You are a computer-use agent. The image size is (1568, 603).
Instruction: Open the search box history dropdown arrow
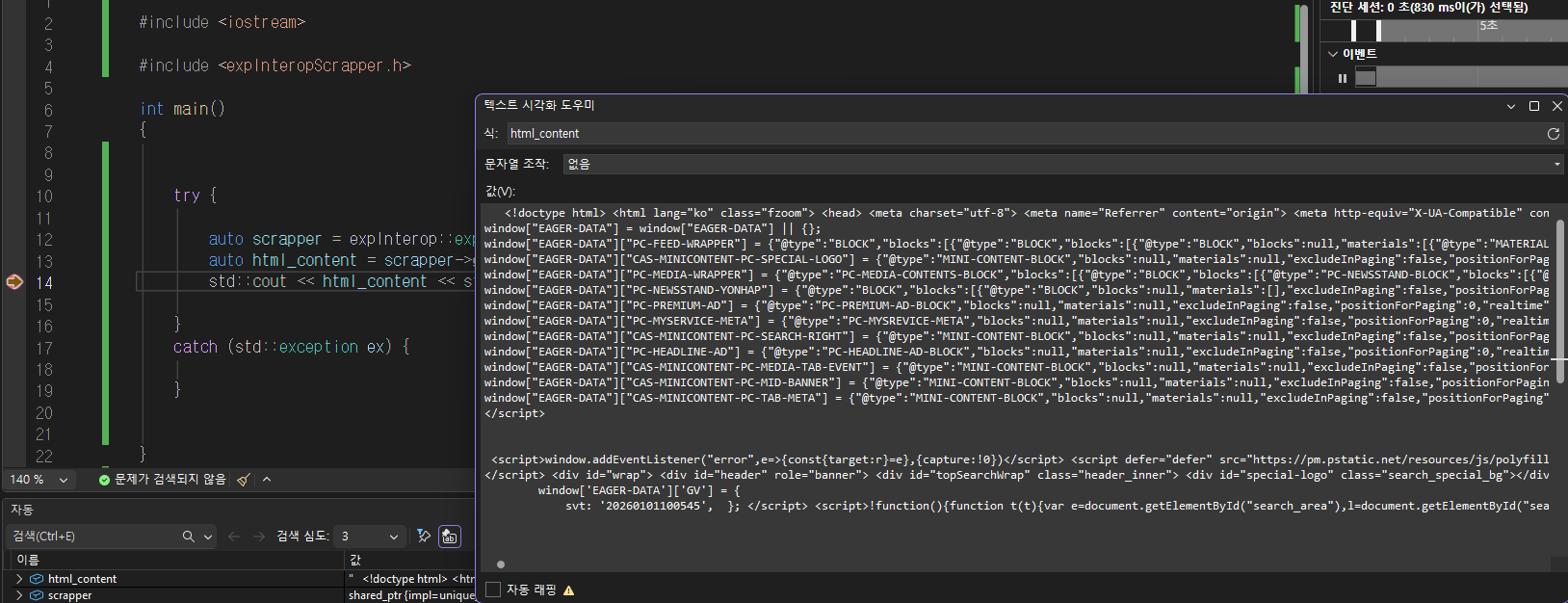tap(208, 537)
